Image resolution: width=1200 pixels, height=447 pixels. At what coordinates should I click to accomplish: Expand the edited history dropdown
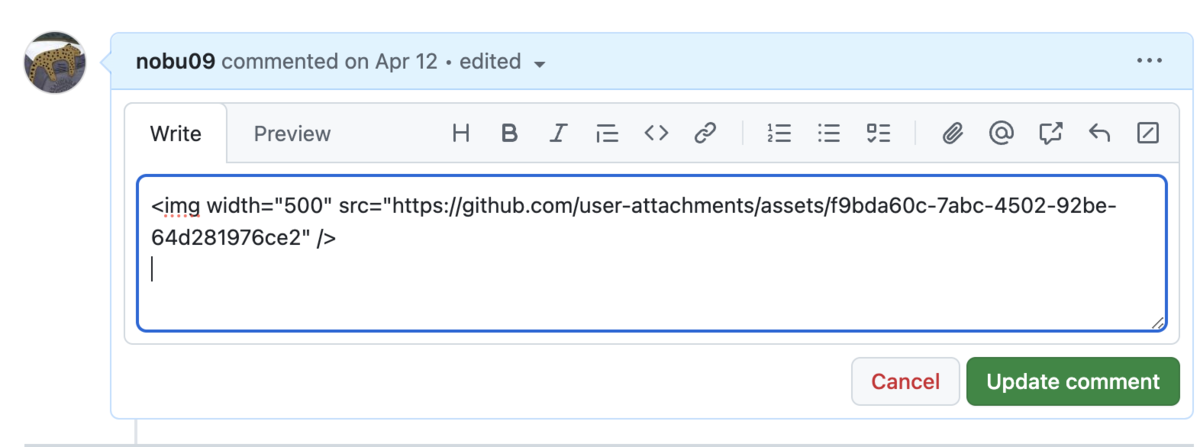tap(540, 63)
